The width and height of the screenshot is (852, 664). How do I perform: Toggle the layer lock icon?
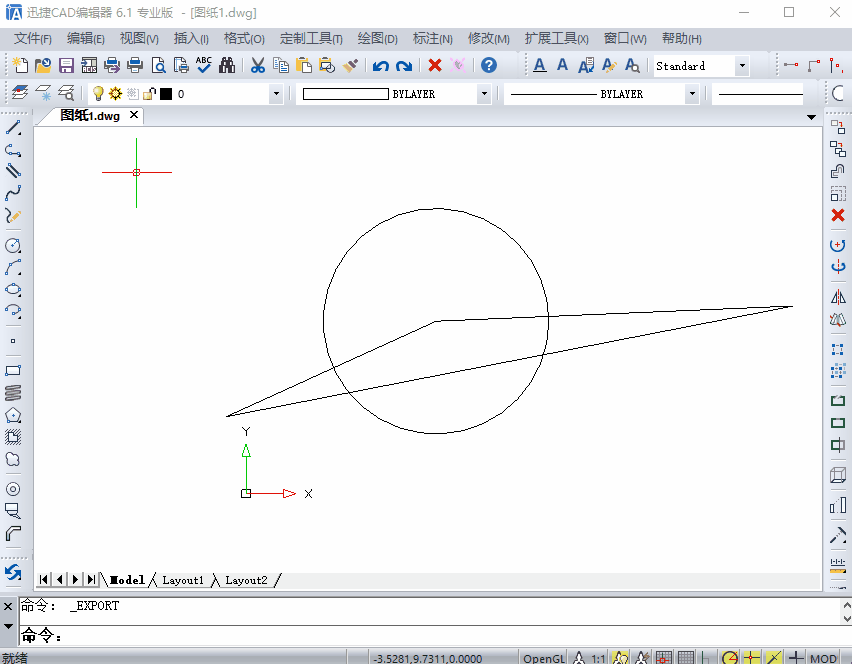[149, 94]
